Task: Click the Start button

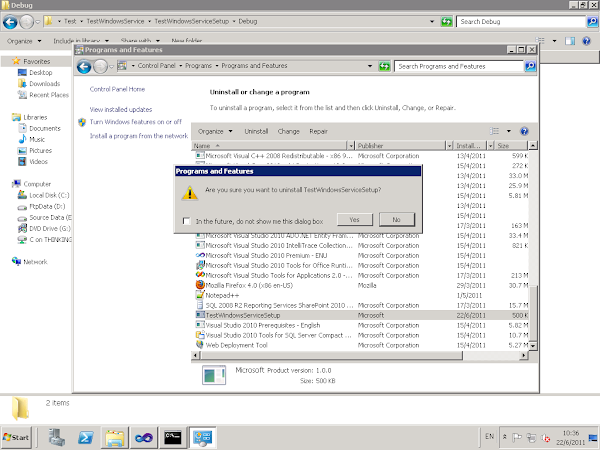Action: click(x=16, y=437)
